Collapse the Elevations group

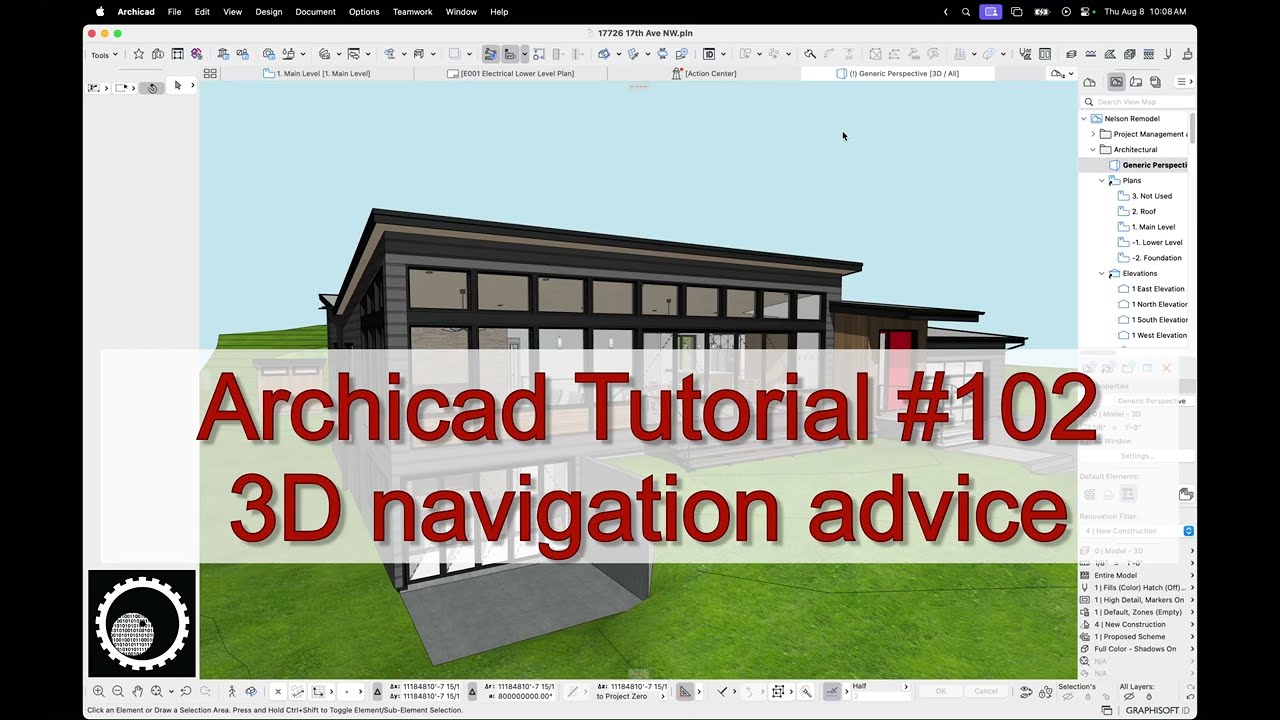(x=1102, y=273)
